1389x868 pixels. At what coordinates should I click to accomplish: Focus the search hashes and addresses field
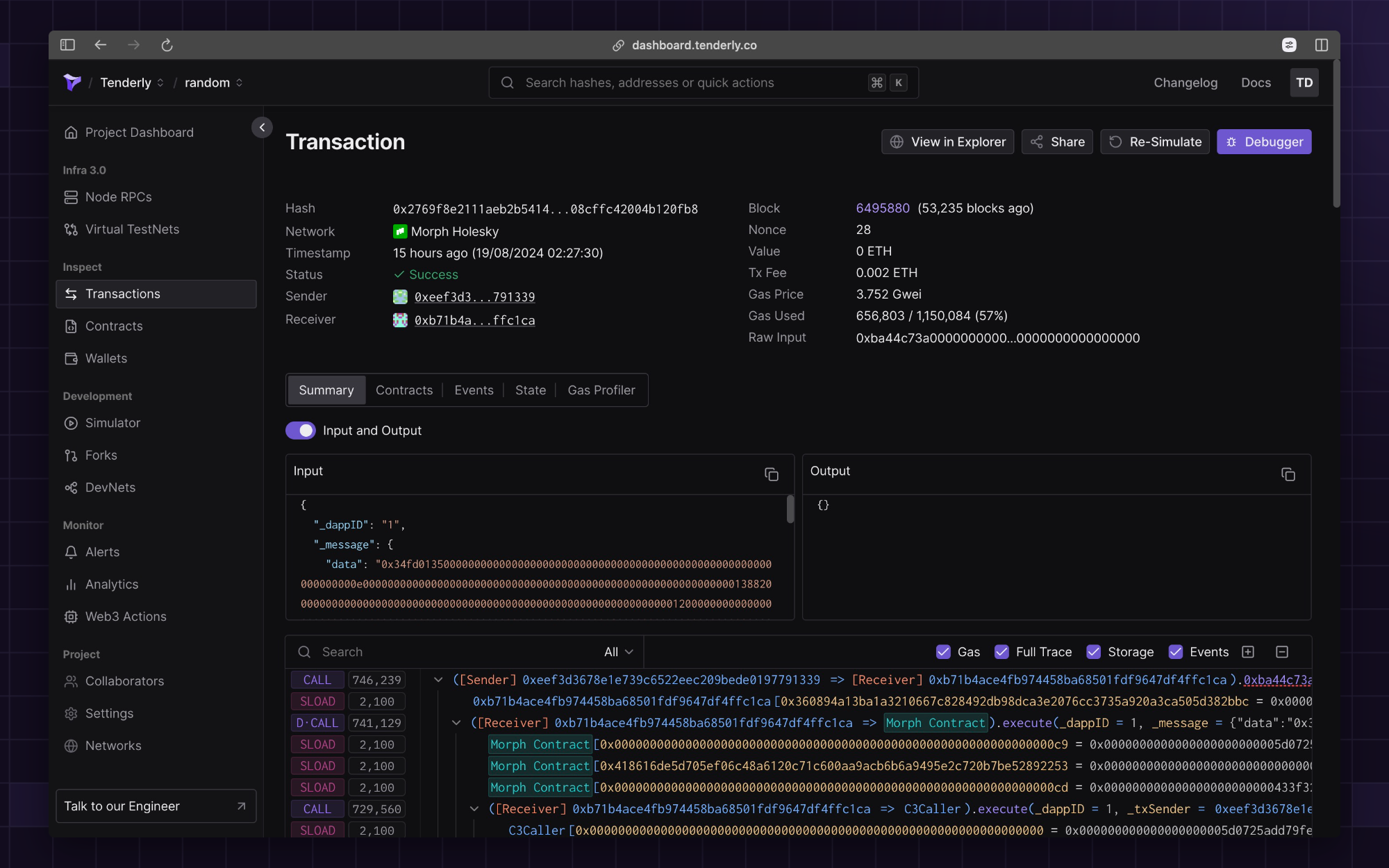coord(704,83)
